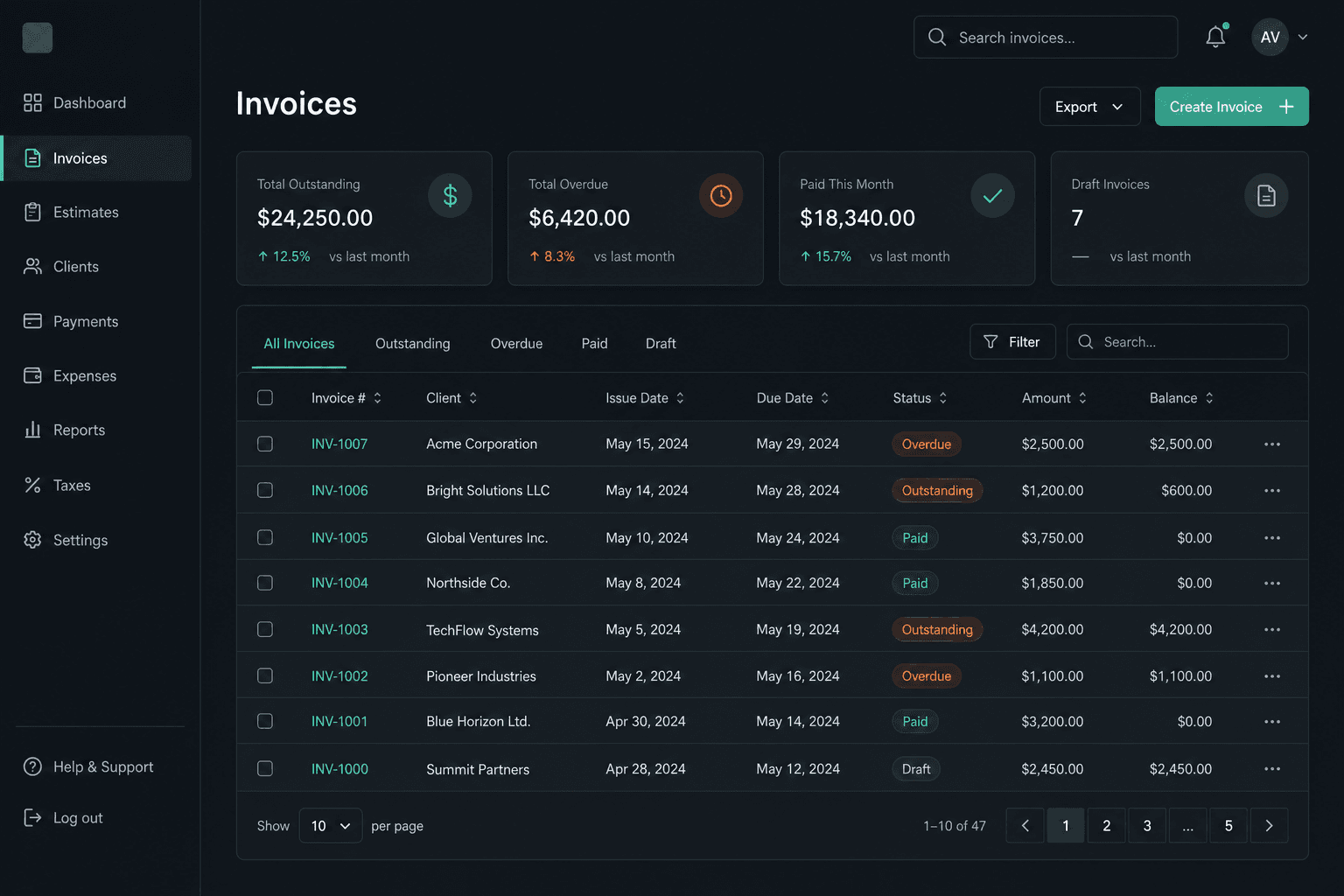
Task: Click the checkmark icon on Paid This Month card
Action: 992,195
